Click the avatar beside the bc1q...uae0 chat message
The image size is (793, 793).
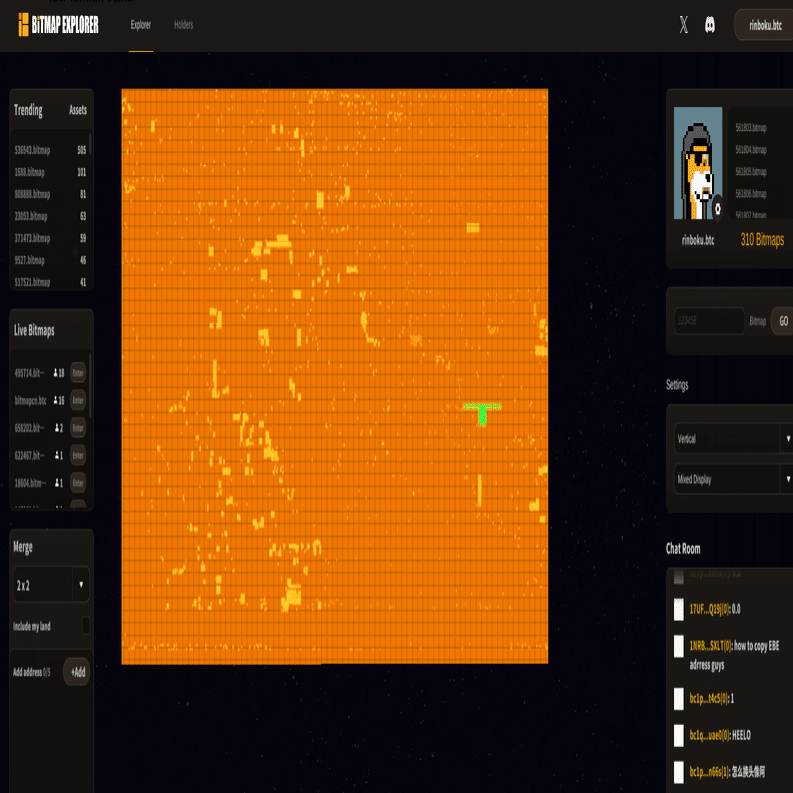click(679, 735)
